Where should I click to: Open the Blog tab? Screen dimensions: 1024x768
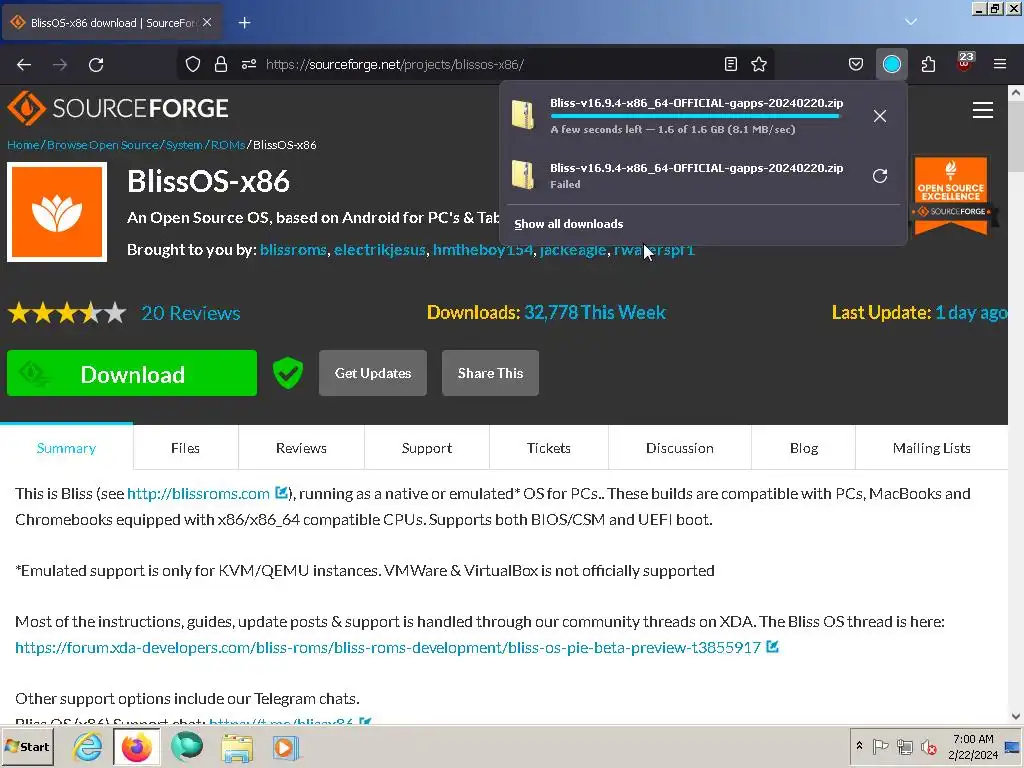804,448
